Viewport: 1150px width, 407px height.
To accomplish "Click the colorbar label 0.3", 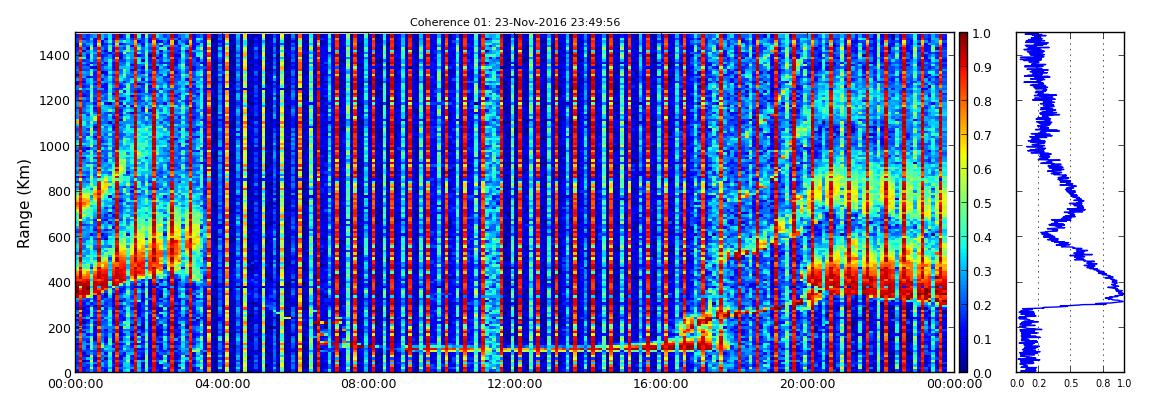I will point(984,271).
